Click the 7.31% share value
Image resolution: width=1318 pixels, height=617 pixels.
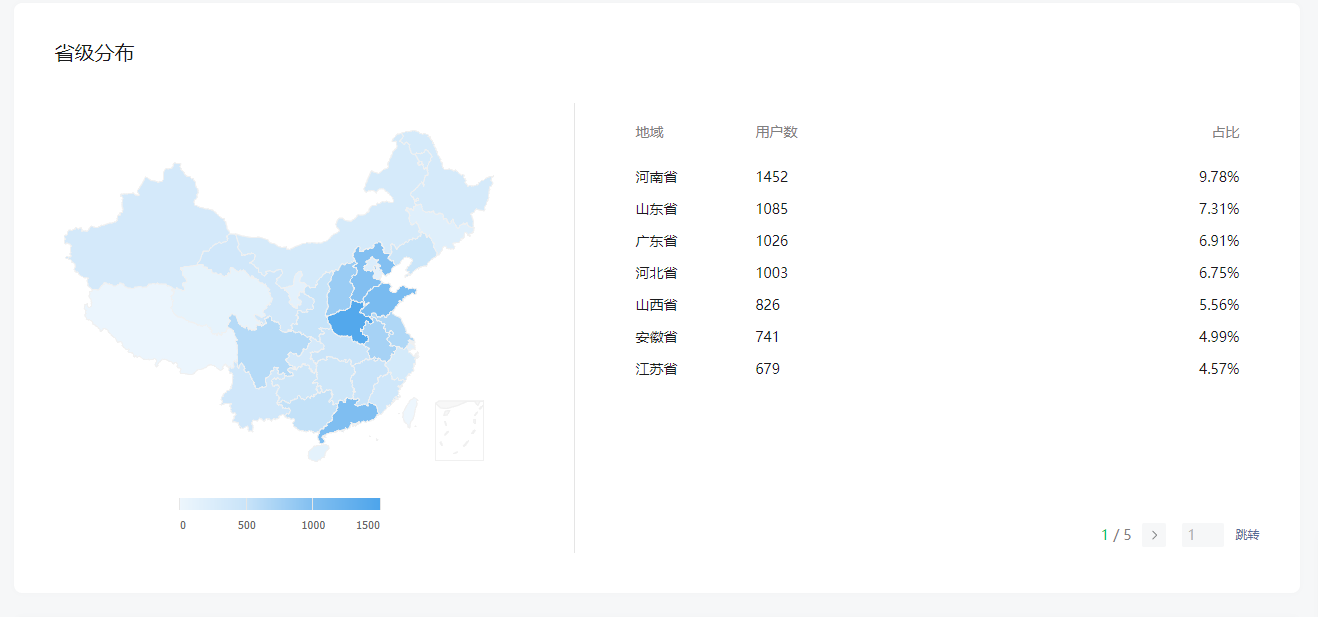(x=1219, y=209)
